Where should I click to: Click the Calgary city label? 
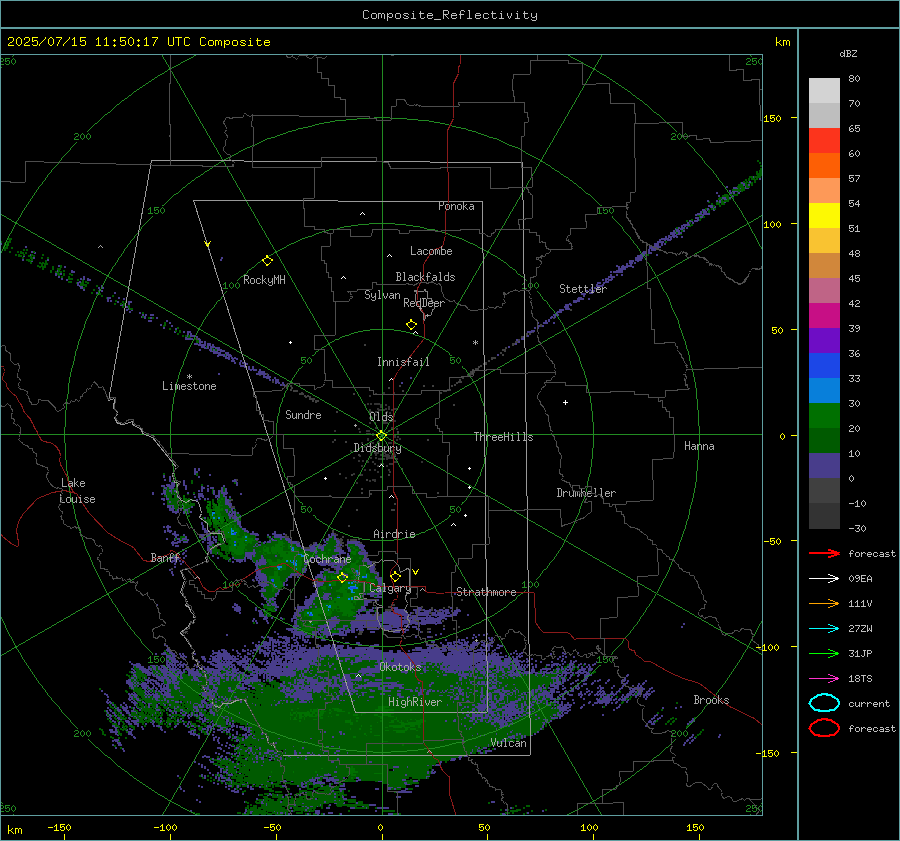[x=390, y=588]
